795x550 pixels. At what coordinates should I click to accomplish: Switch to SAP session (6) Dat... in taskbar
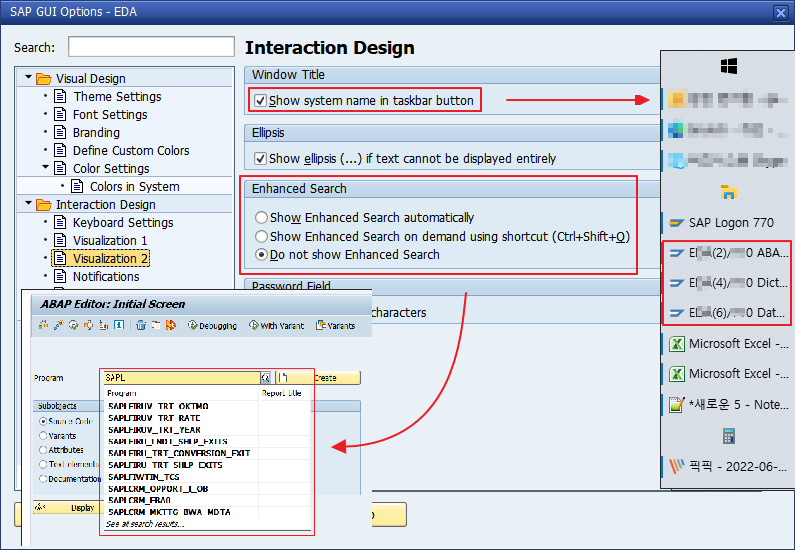pos(729,313)
